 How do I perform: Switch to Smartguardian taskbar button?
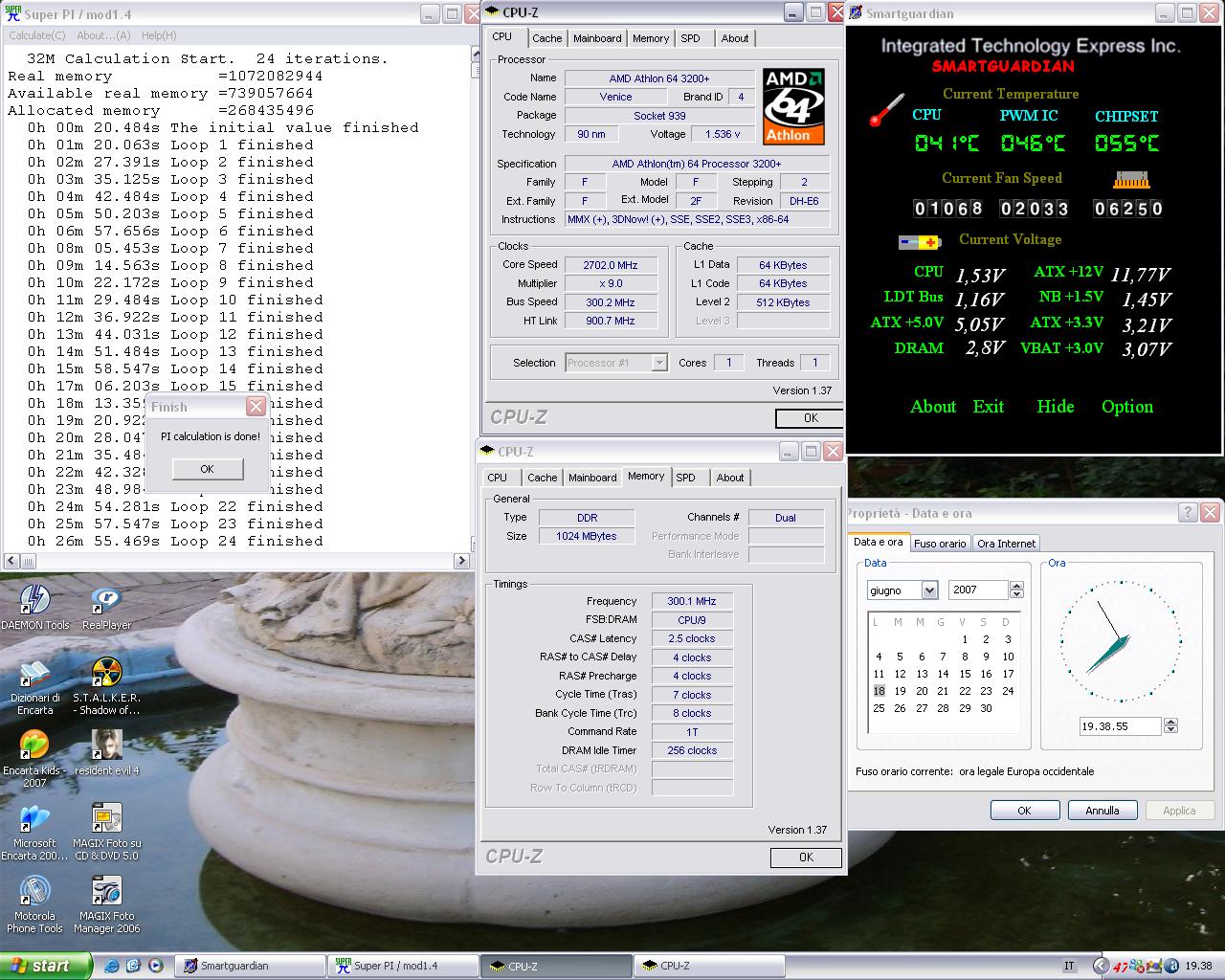pos(250,966)
